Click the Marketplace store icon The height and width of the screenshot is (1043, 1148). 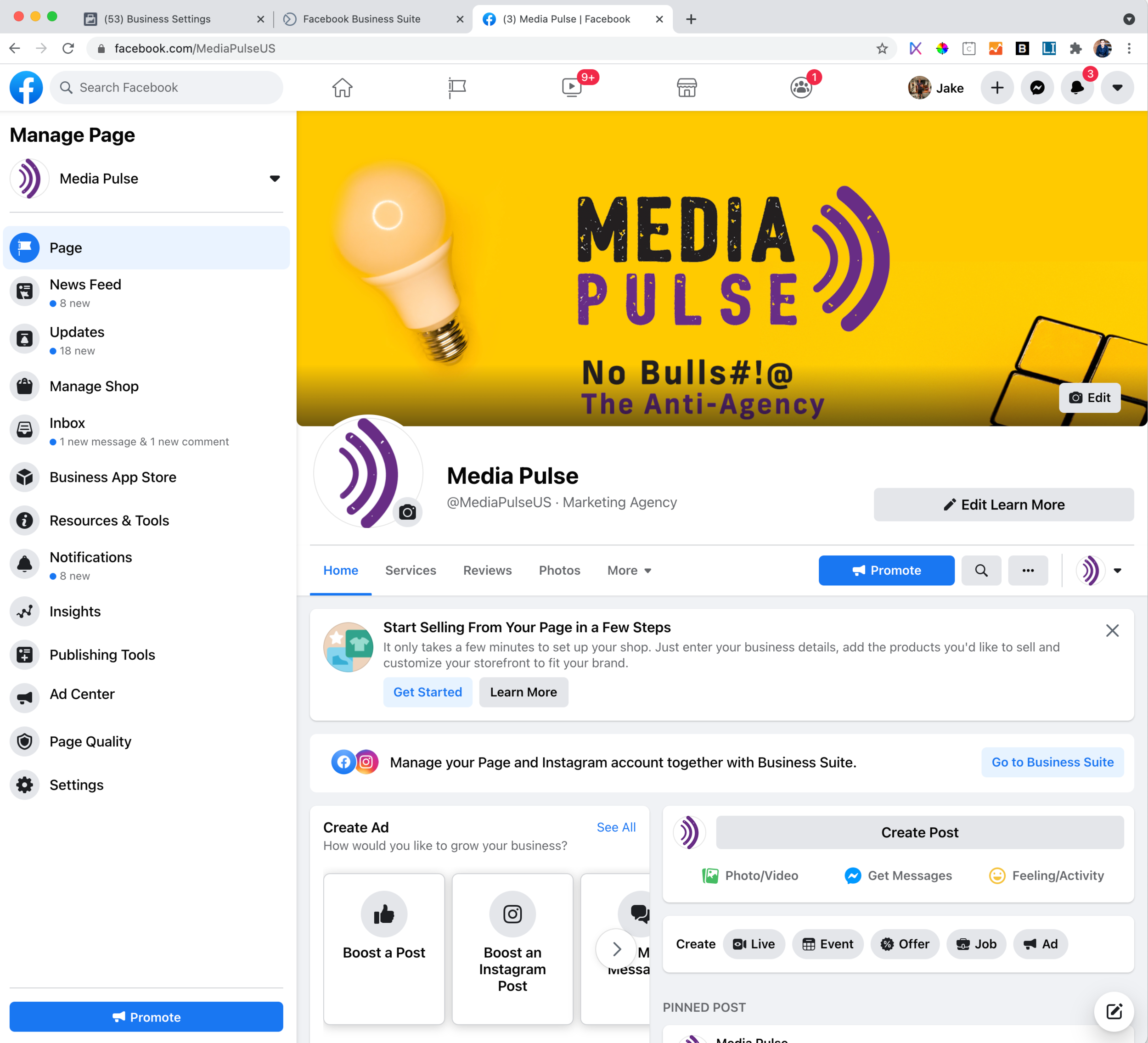tap(687, 88)
